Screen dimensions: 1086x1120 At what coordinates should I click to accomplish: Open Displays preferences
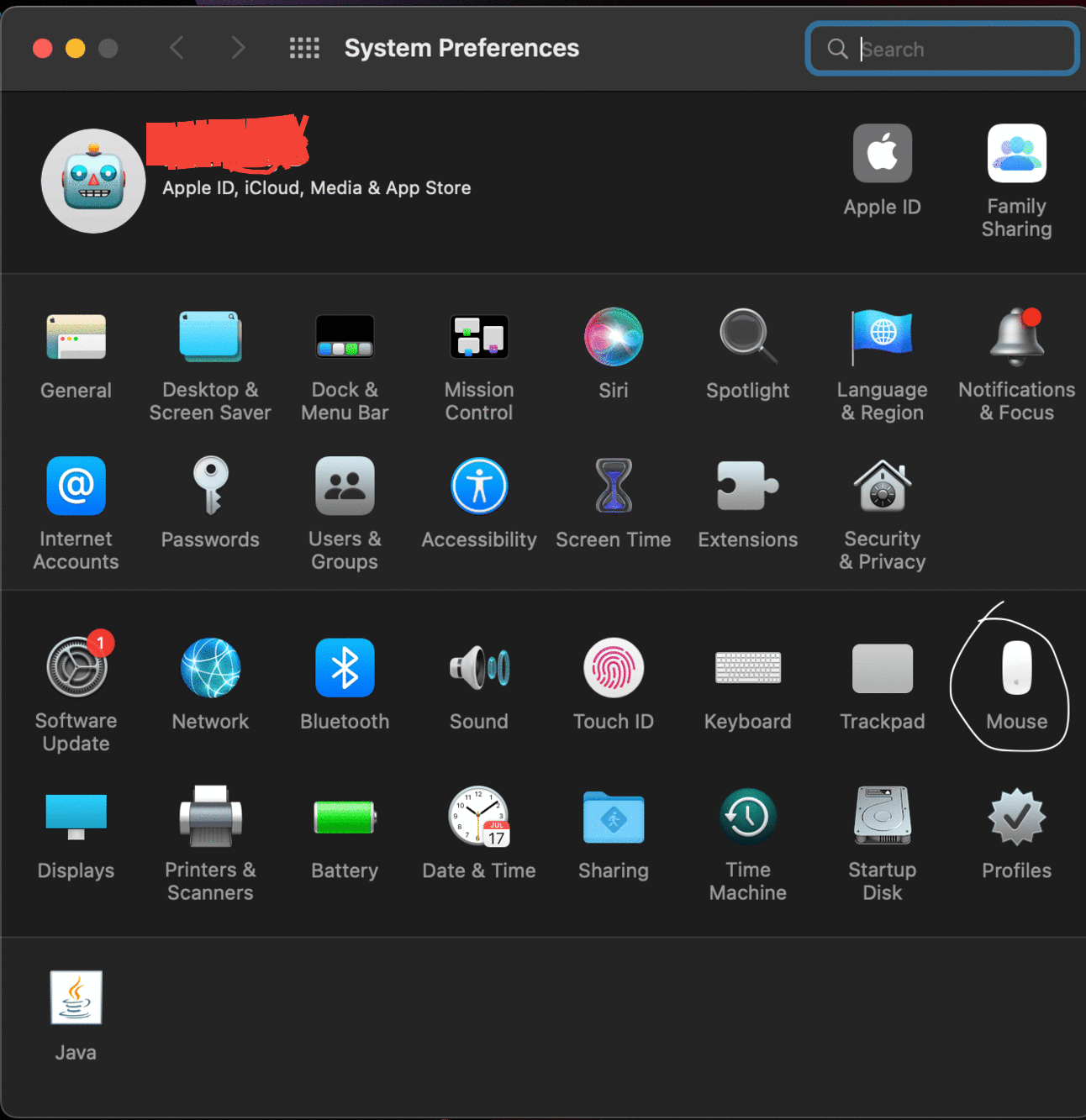tap(76, 817)
